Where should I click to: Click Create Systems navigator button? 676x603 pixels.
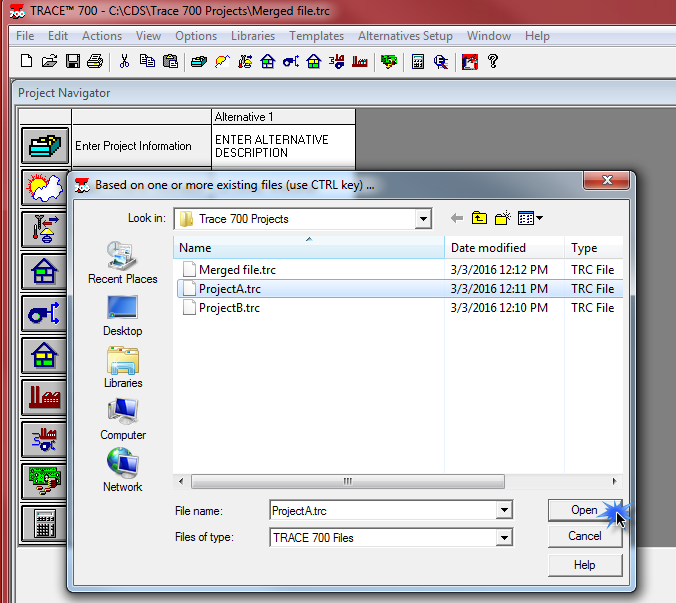point(45,313)
